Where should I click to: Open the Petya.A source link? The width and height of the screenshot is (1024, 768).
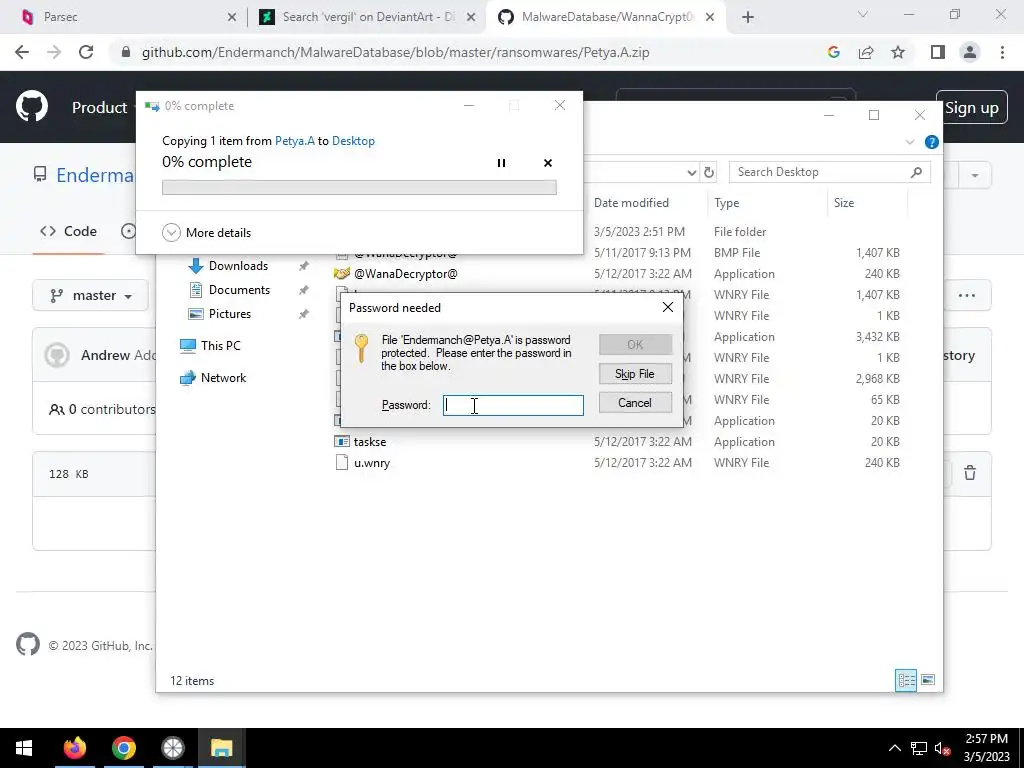point(295,140)
